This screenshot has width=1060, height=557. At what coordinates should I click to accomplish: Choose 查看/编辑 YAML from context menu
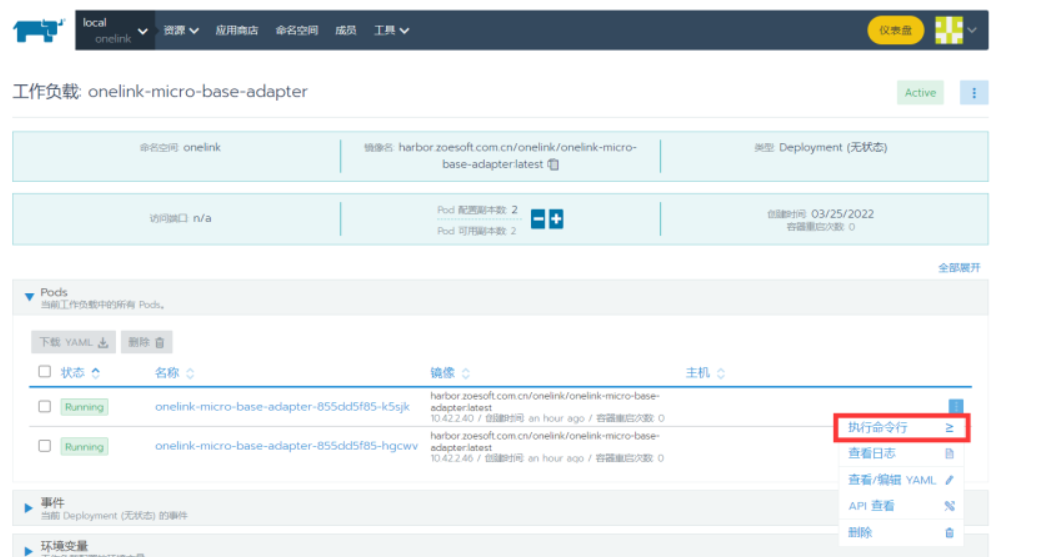[902, 480]
